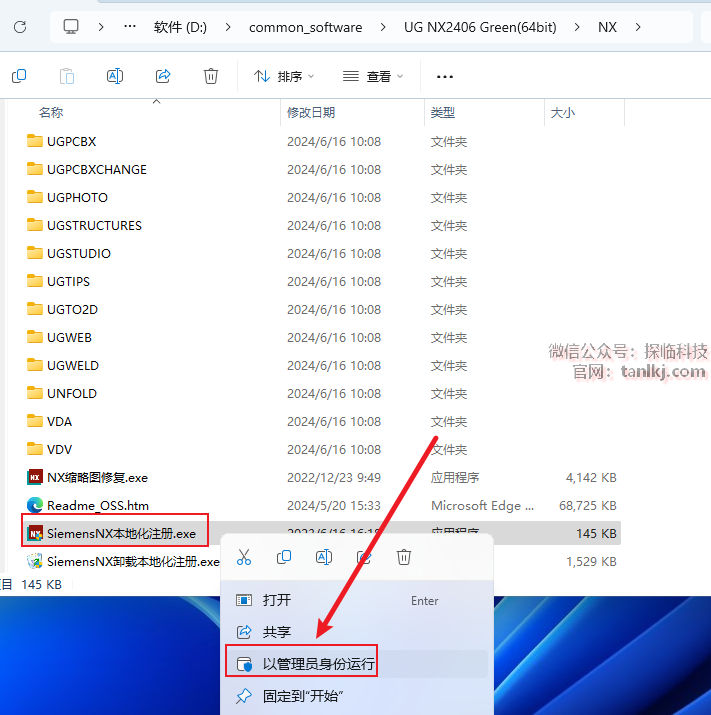This screenshot has height=715, width=711.
Task: Select the UGTIPS folder
Action: [58, 281]
